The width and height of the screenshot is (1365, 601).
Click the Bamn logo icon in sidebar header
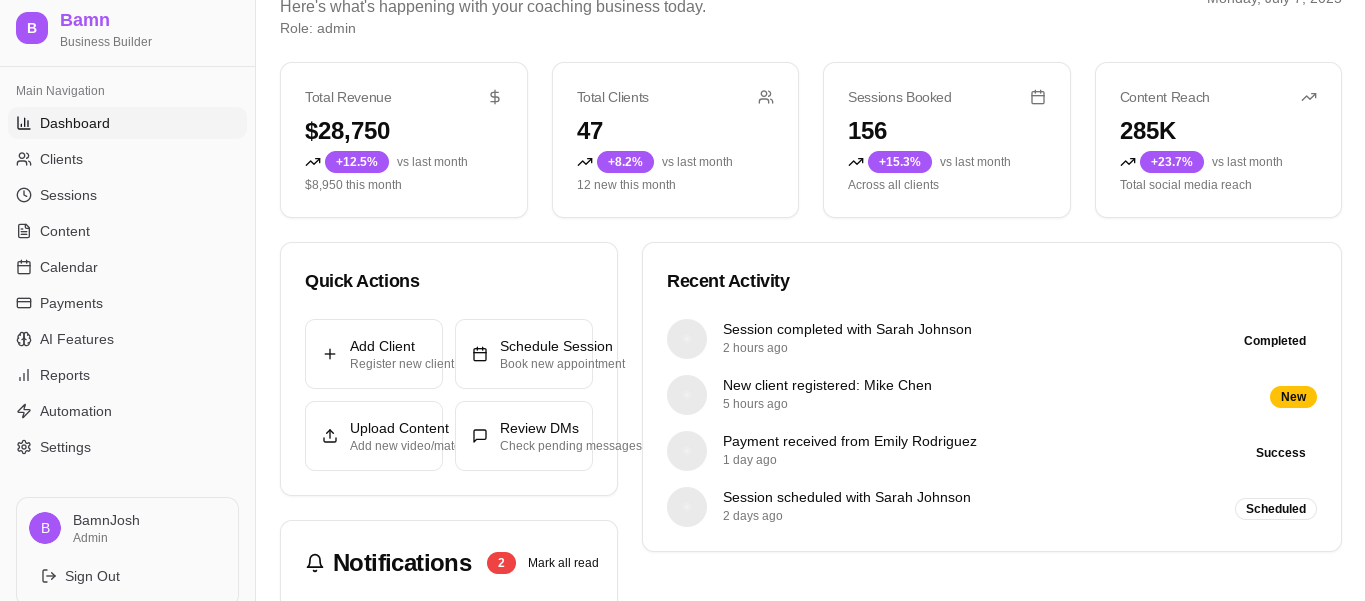(32, 28)
